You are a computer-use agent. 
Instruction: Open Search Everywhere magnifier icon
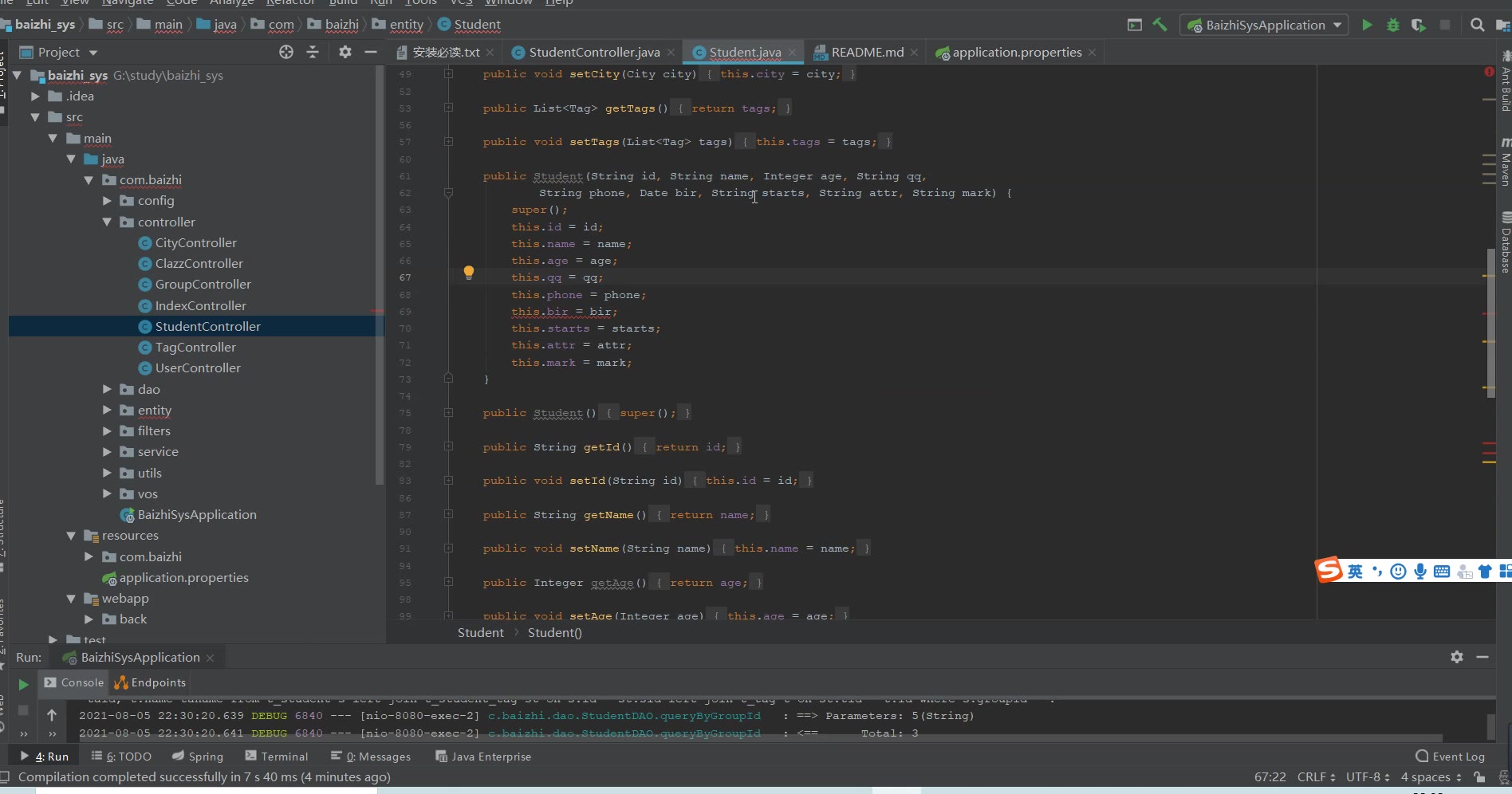pyautogui.click(x=1477, y=26)
